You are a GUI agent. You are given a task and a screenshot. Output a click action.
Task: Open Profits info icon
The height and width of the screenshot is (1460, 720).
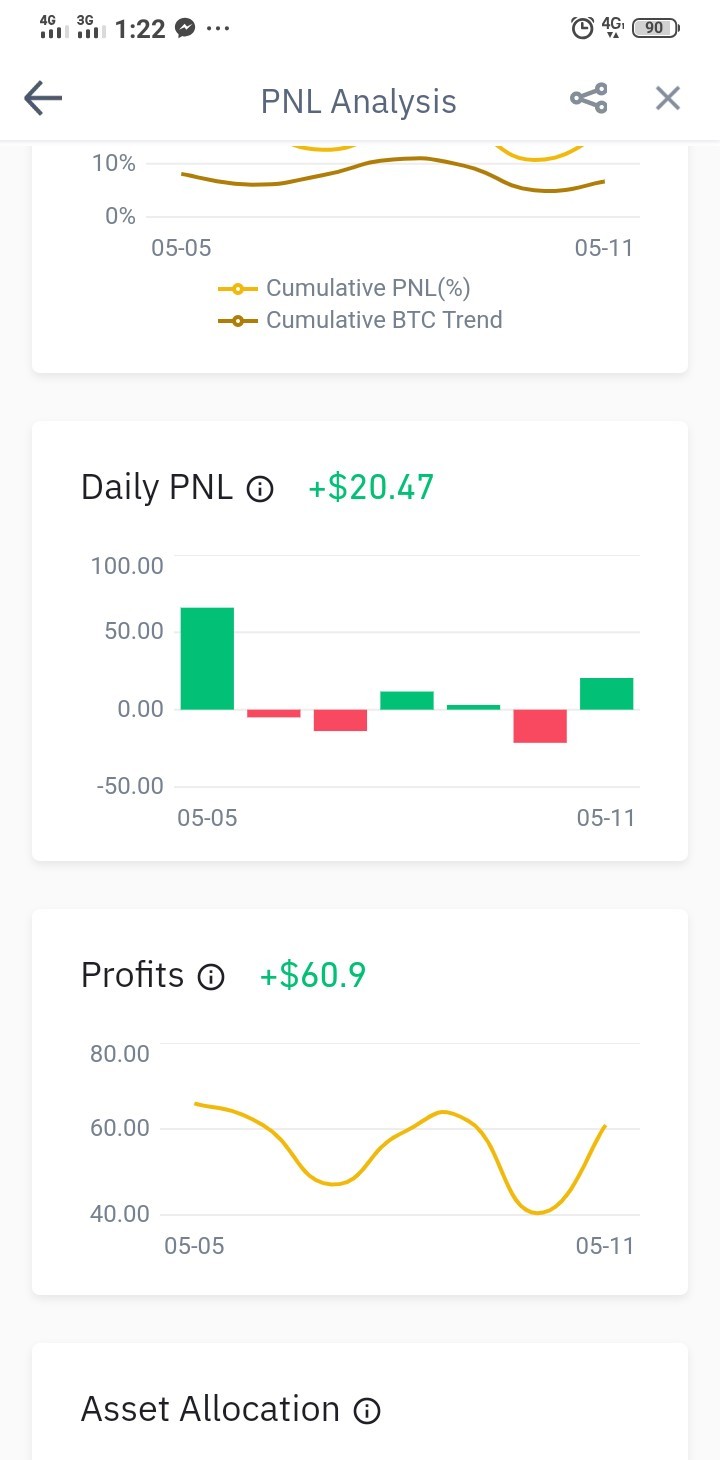211,977
